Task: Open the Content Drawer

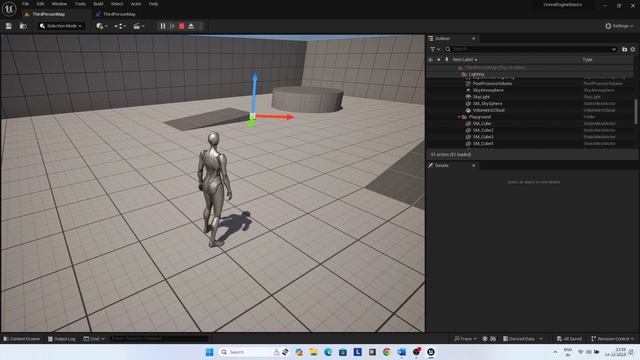Action: pos(22,339)
